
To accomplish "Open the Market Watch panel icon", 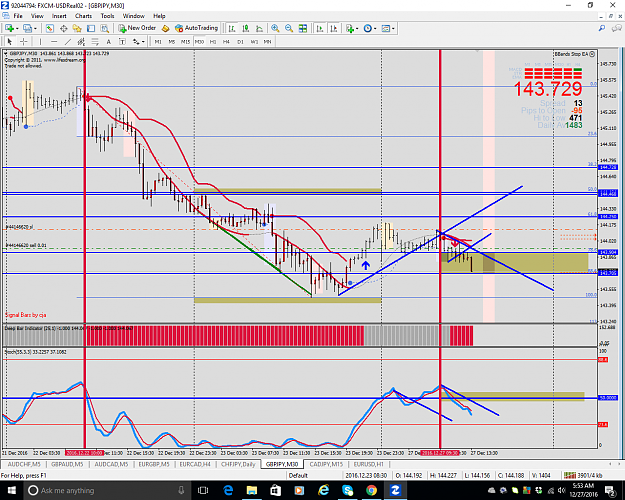I will point(50,28).
